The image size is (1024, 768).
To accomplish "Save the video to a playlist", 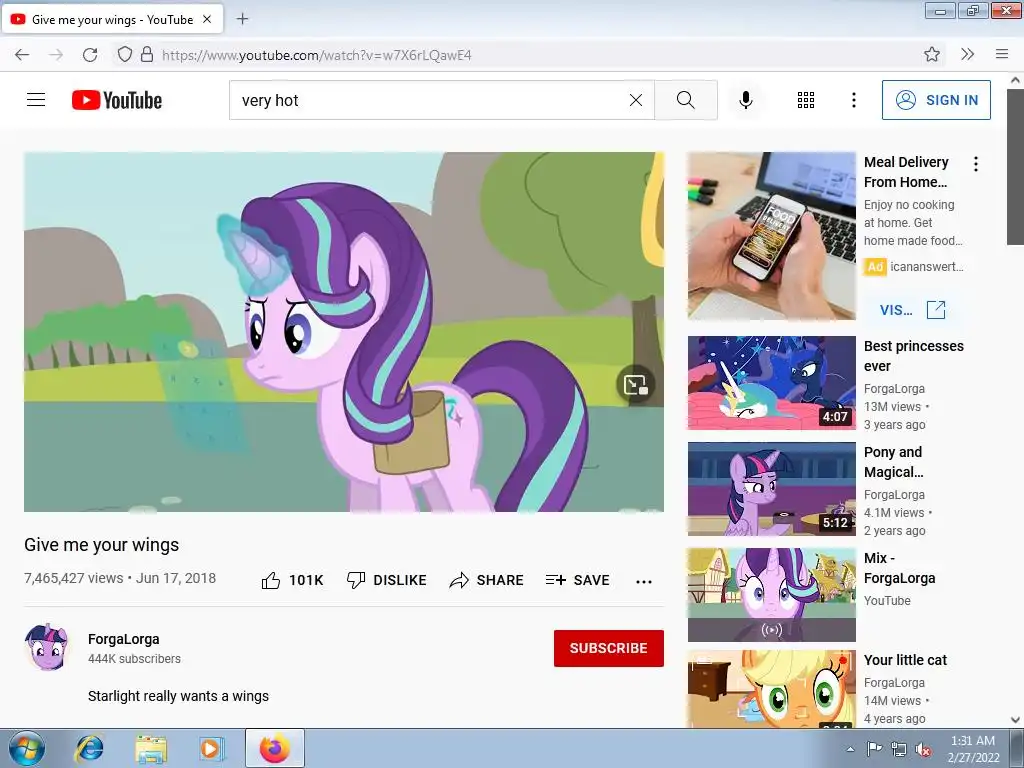I will tap(577, 580).
